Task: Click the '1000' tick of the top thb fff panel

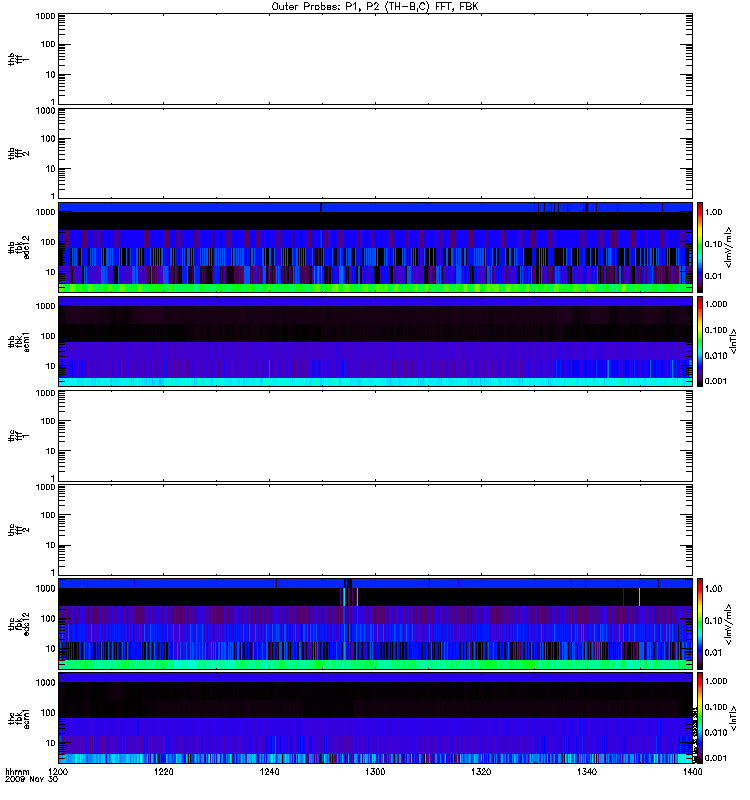Action: (45, 16)
